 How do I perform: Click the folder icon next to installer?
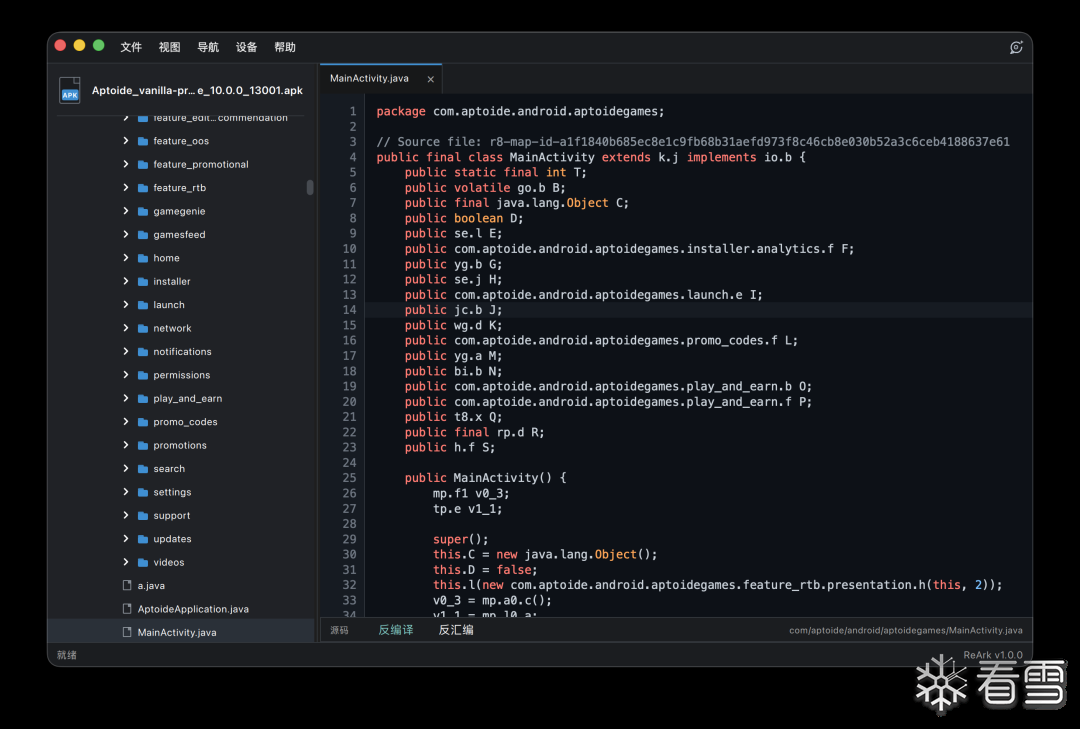click(x=143, y=282)
